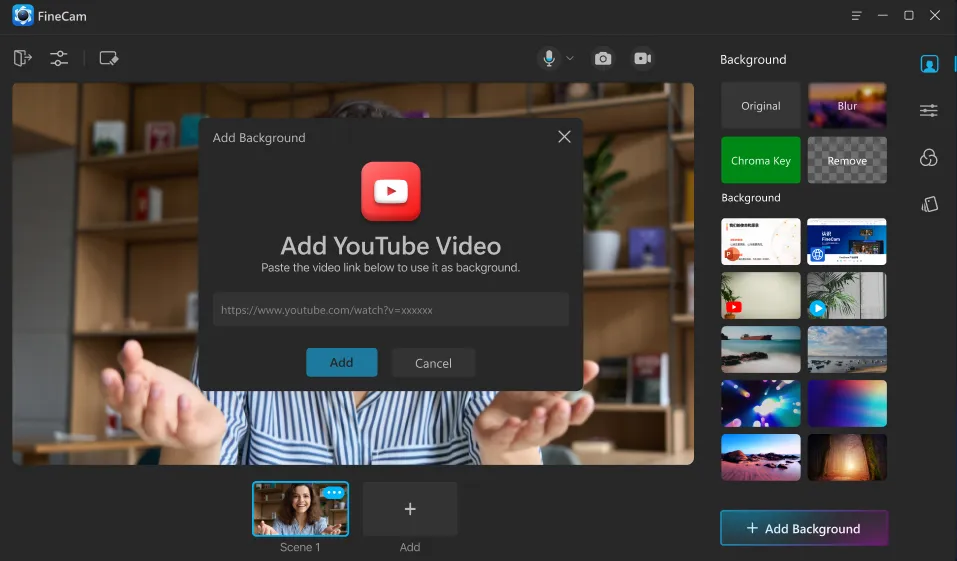Choose the blue bokeh lights background thumbnail
Screen dimensions: 957x561
click(760, 404)
